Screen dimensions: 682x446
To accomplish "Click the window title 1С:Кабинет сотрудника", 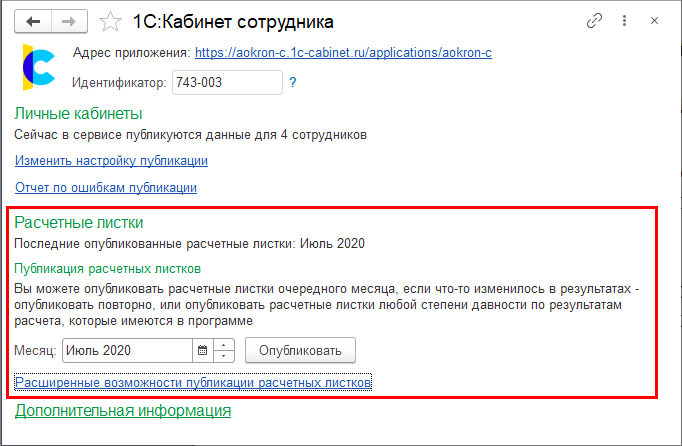I will click(233, 22).
